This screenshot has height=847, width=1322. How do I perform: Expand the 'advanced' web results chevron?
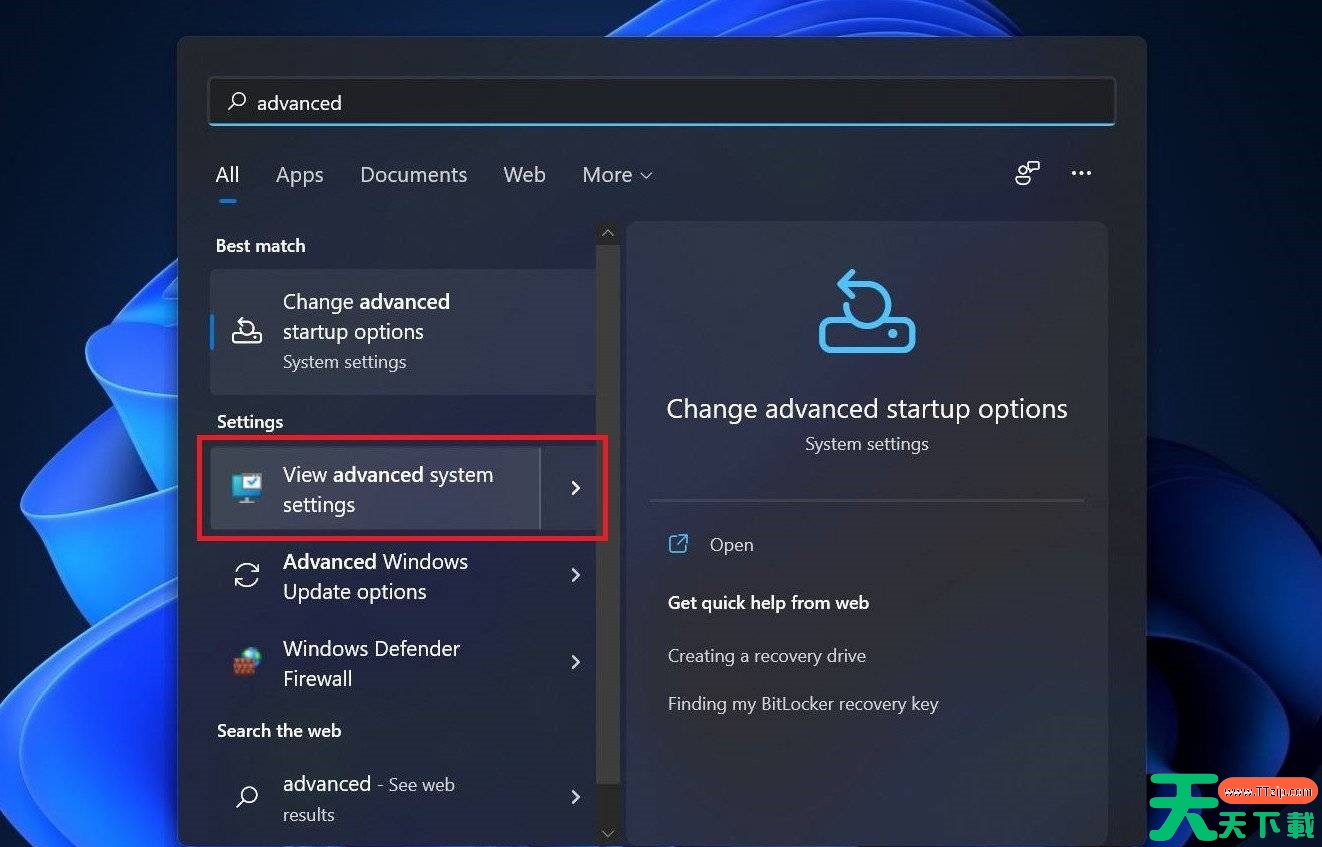tap(575, 797)
